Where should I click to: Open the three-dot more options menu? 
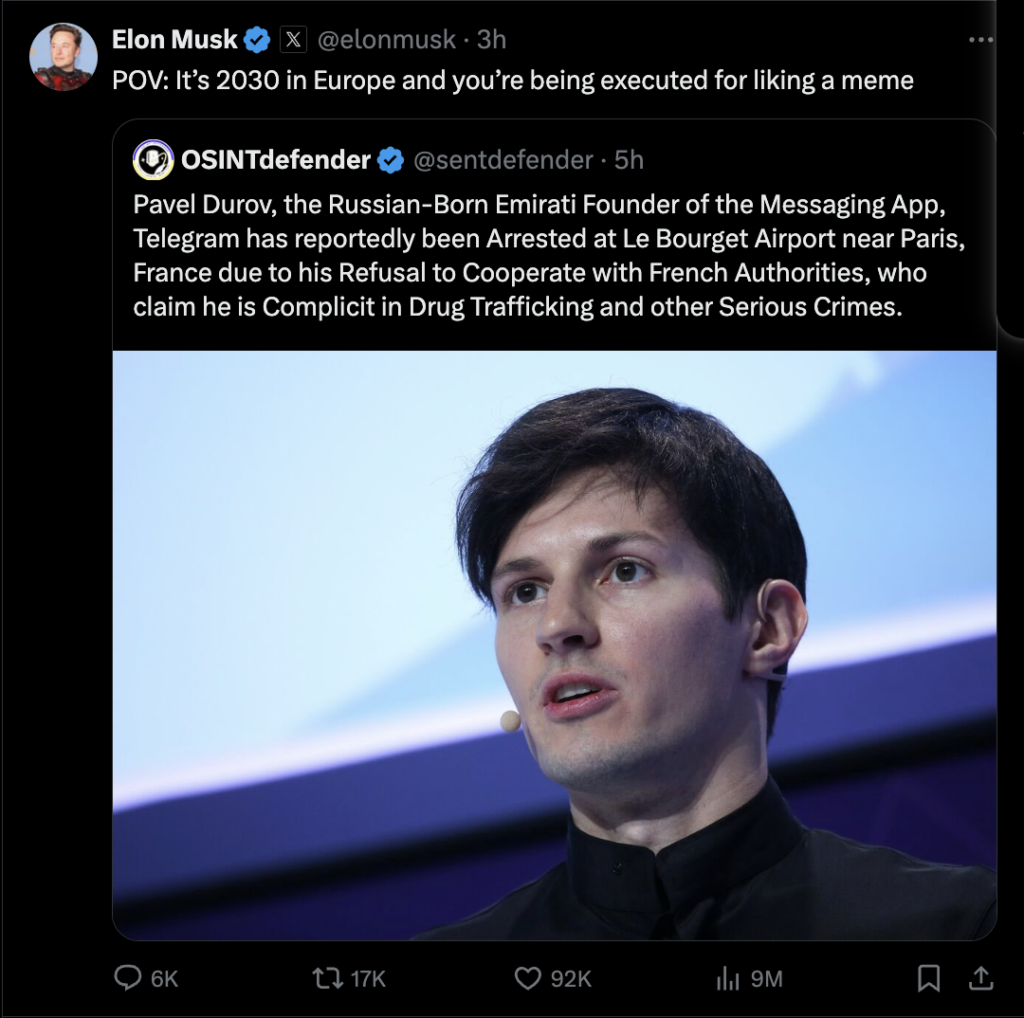tap(981, 40)
